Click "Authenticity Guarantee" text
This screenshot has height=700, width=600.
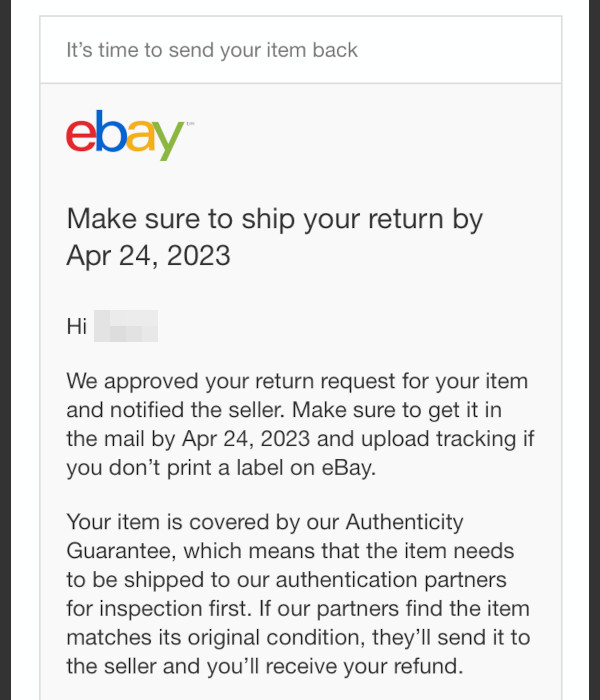tap(265, 536)
